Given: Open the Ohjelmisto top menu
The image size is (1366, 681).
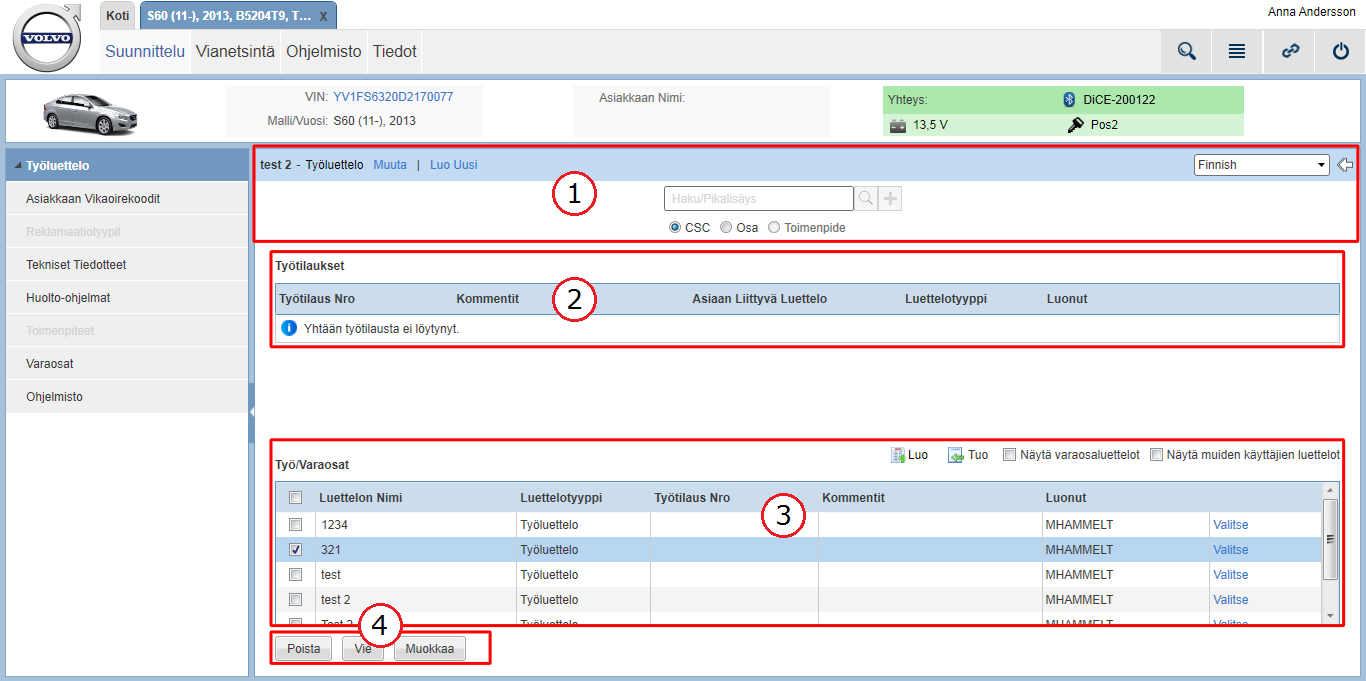Looking at the screenshot, I should point(324,51).
